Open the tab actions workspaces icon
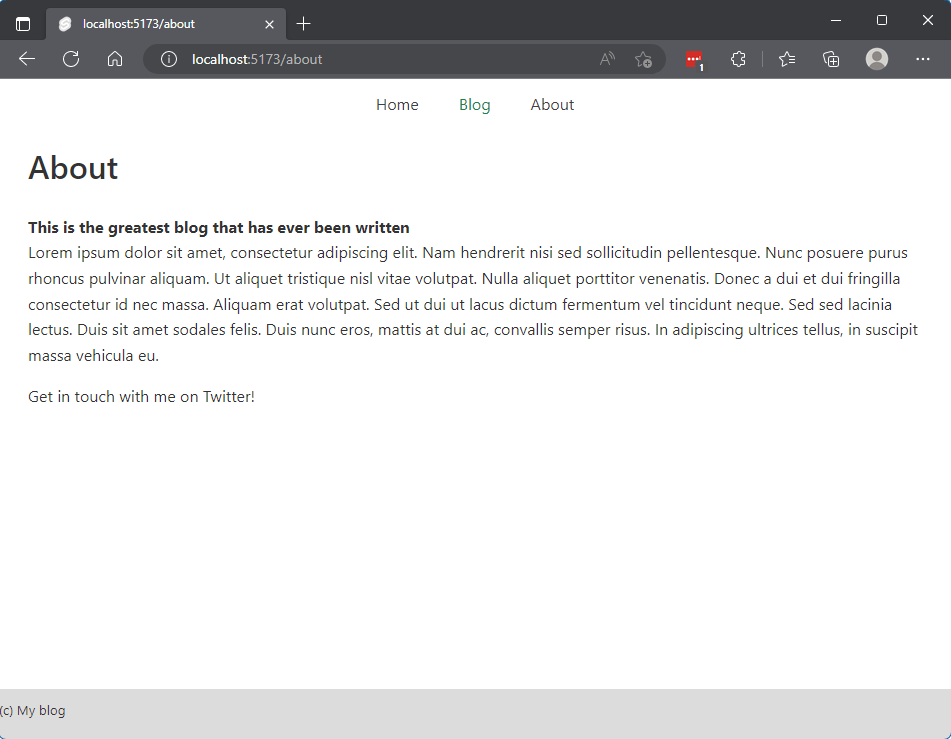 point(21,22)
